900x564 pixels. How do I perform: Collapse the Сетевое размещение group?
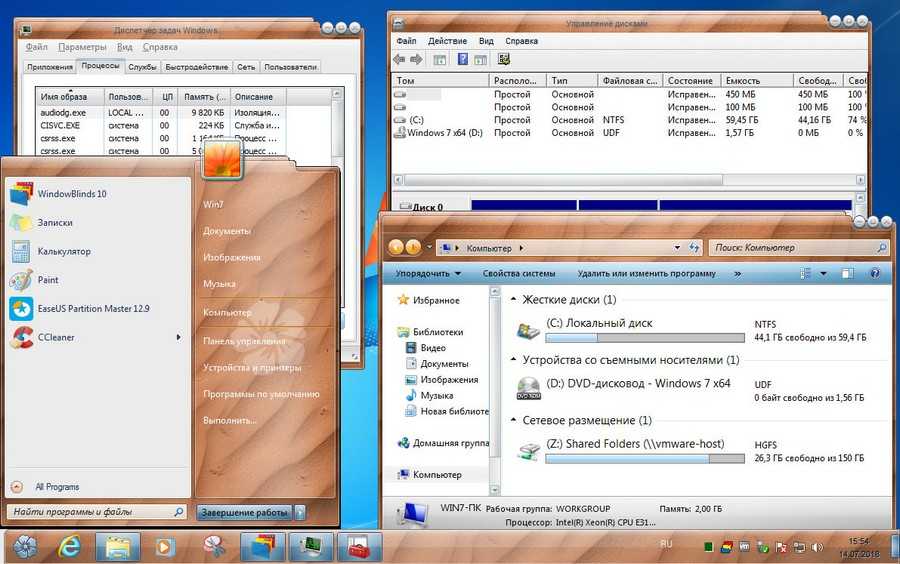[x=513, y=421]
